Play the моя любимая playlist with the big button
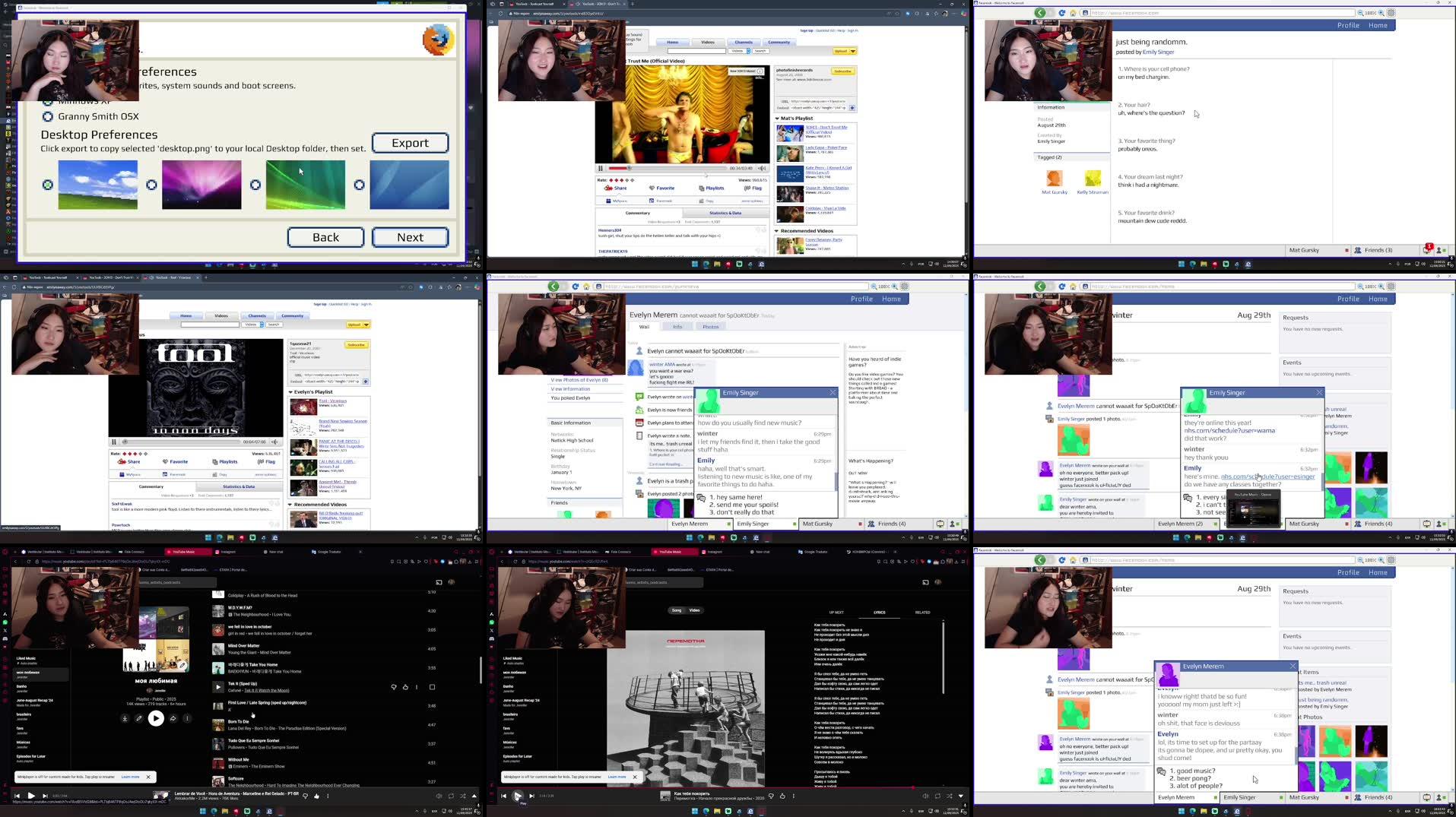Viewport: 1456px width, 817px height. (x=156, y=718)
